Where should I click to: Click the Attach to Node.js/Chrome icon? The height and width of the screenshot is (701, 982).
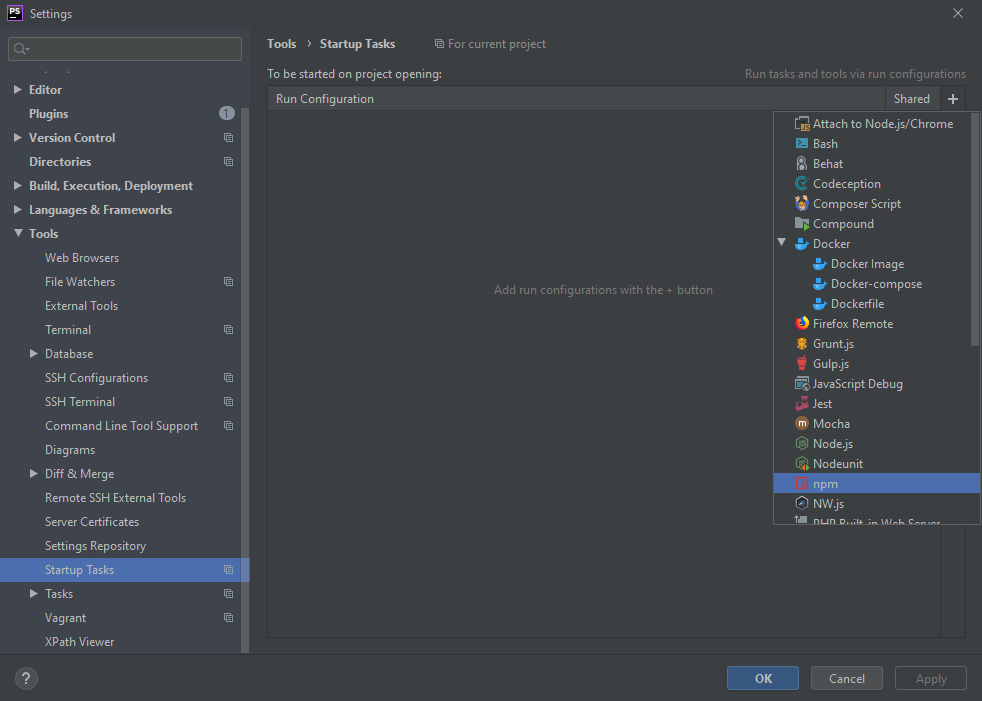(802, 124)
